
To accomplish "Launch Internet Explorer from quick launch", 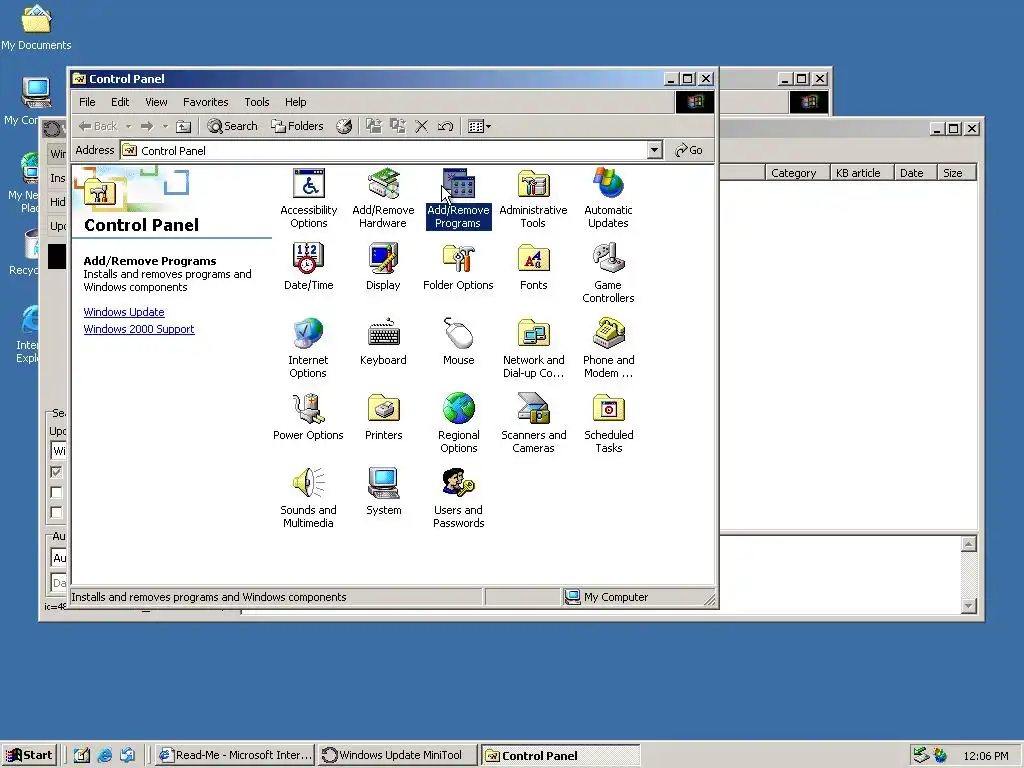I will point(104,755).
